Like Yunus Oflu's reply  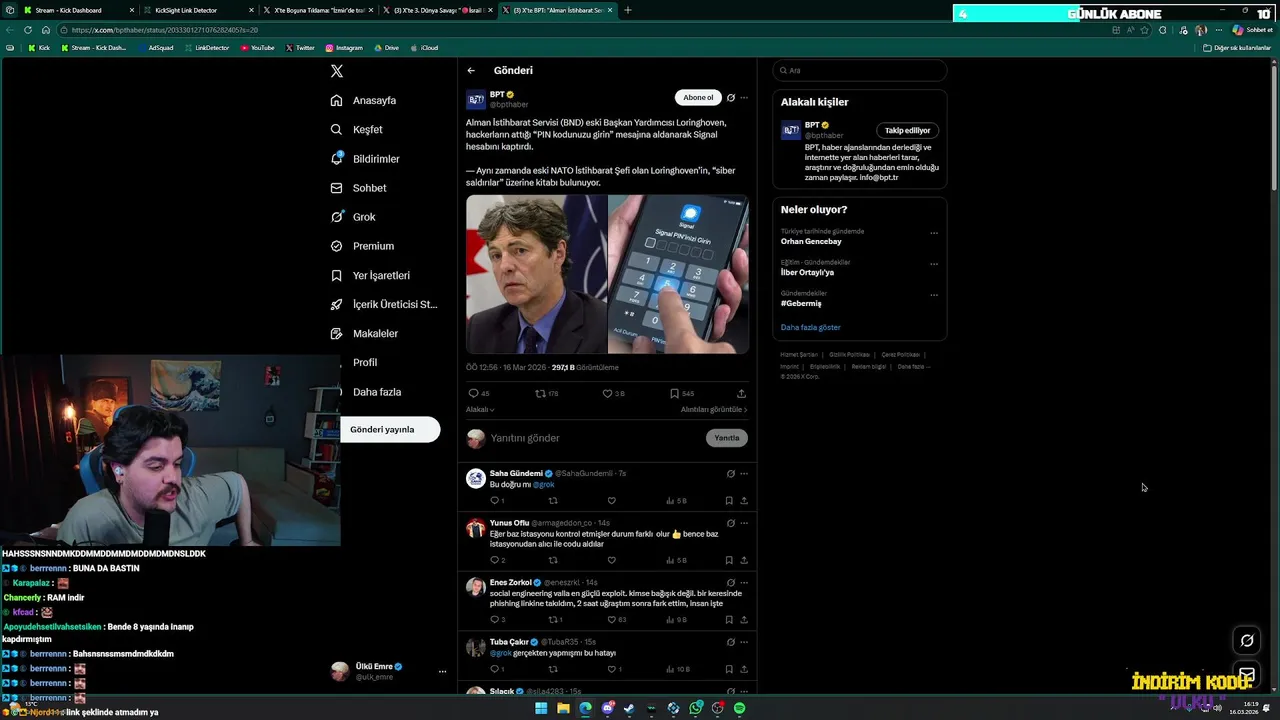point(612,561)
